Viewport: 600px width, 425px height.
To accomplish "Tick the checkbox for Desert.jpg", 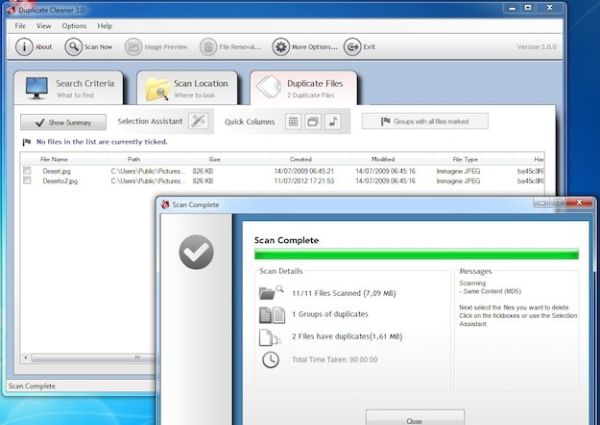I will tap(27, 172).
